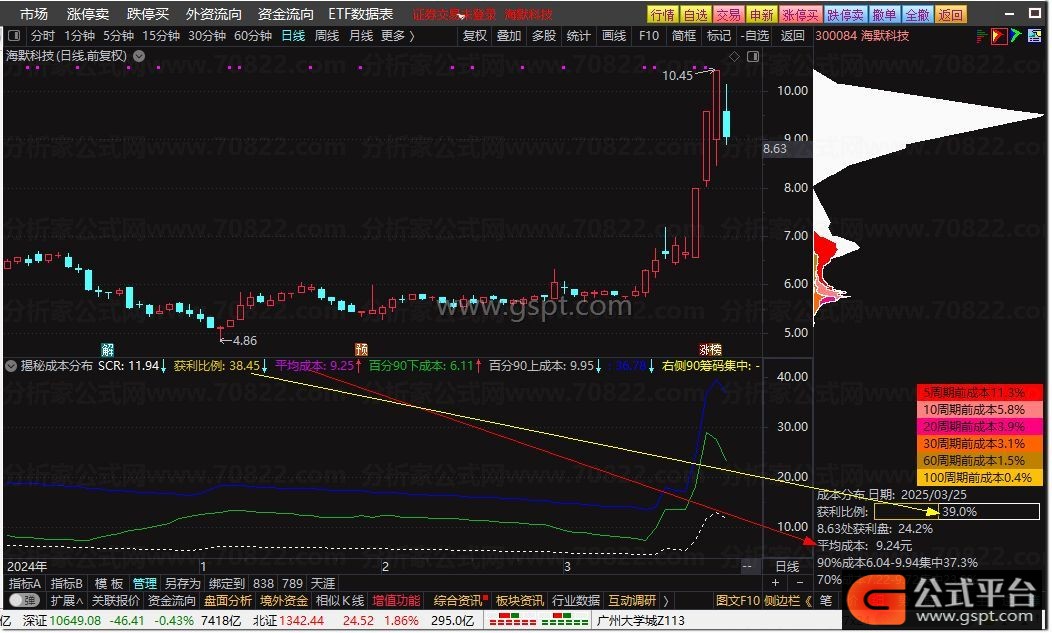Switch to the 60分钟 timeframe
The image size is (1052, 633).
pos(253,36)
